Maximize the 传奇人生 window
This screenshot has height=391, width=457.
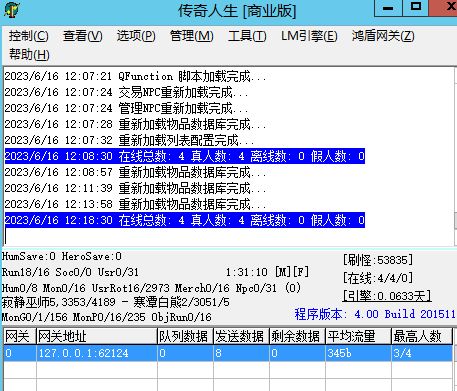coord(416,8)
